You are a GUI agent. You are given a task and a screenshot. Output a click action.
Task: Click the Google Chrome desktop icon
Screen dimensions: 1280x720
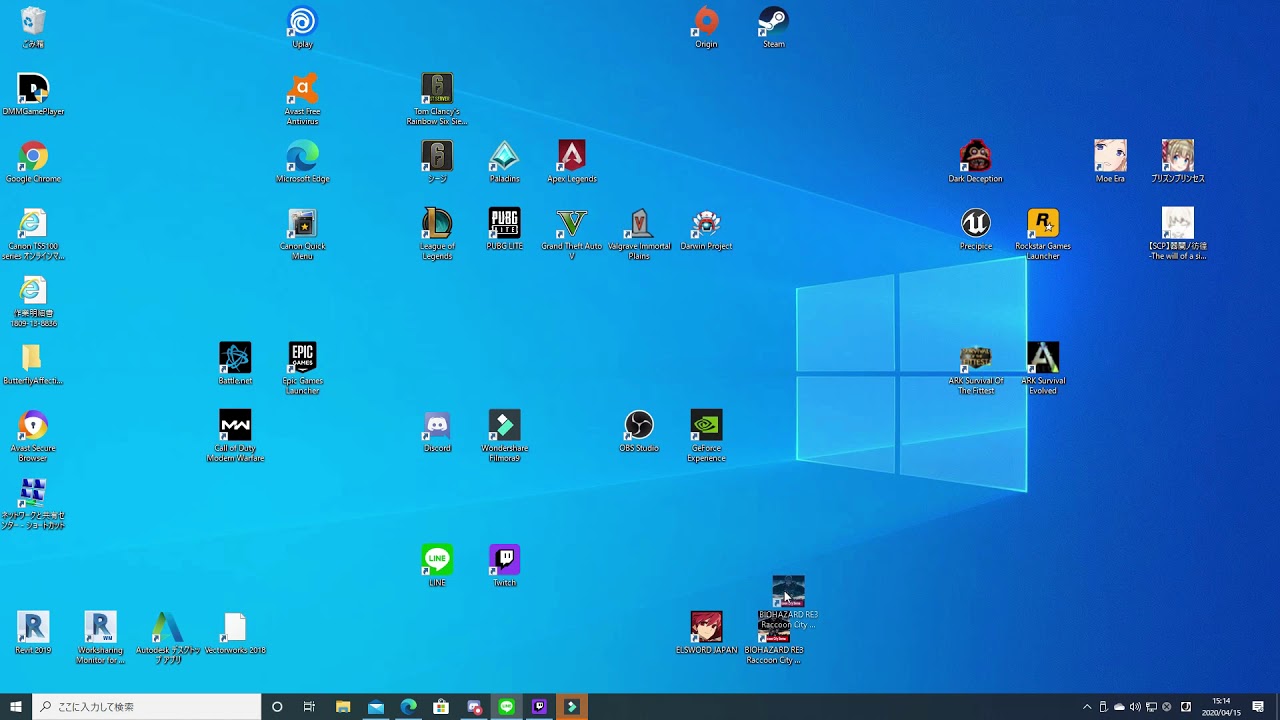[x=33, y=162]
